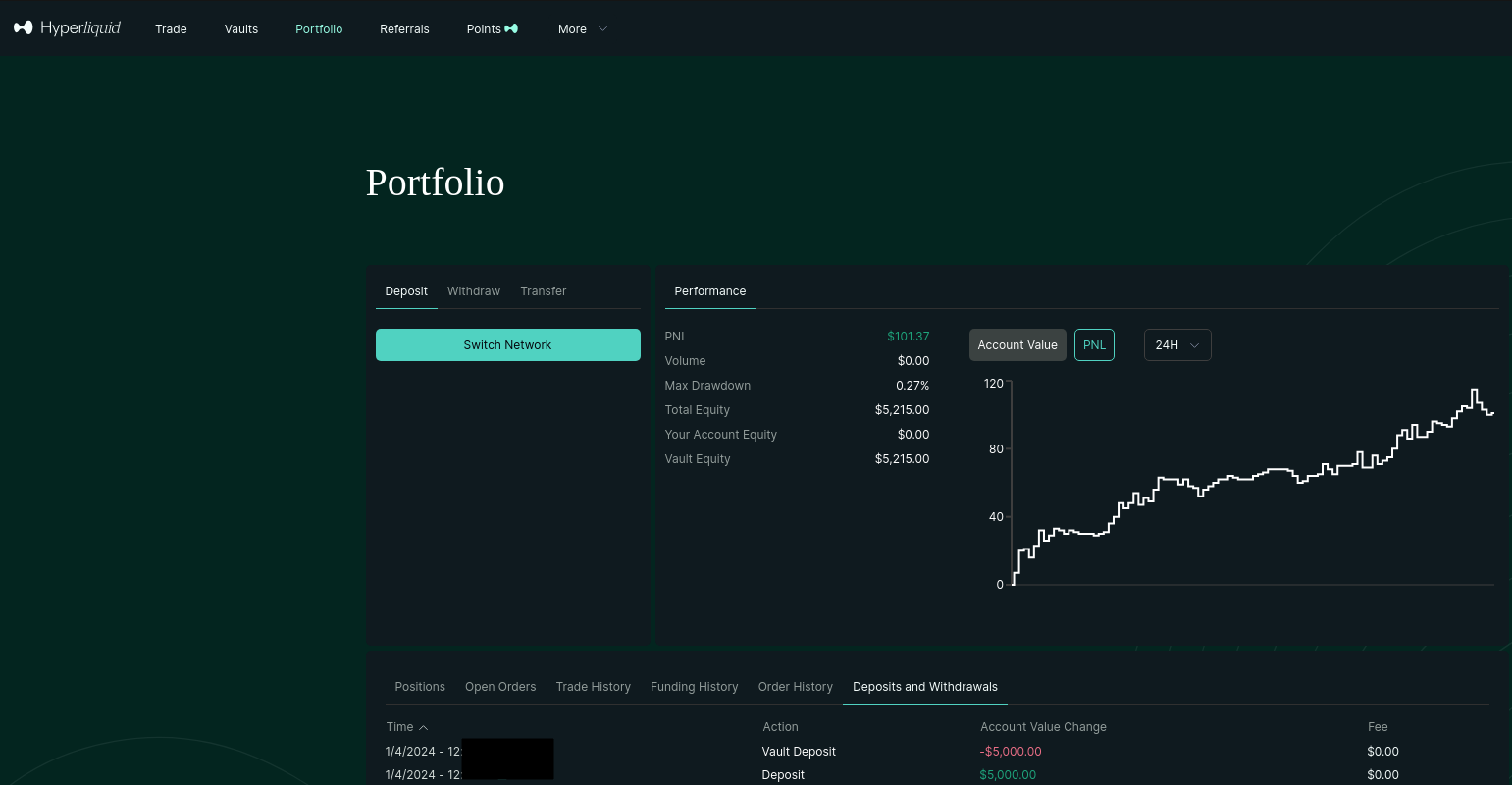Select Deposits and Withdrawals tab

(925, 687)
